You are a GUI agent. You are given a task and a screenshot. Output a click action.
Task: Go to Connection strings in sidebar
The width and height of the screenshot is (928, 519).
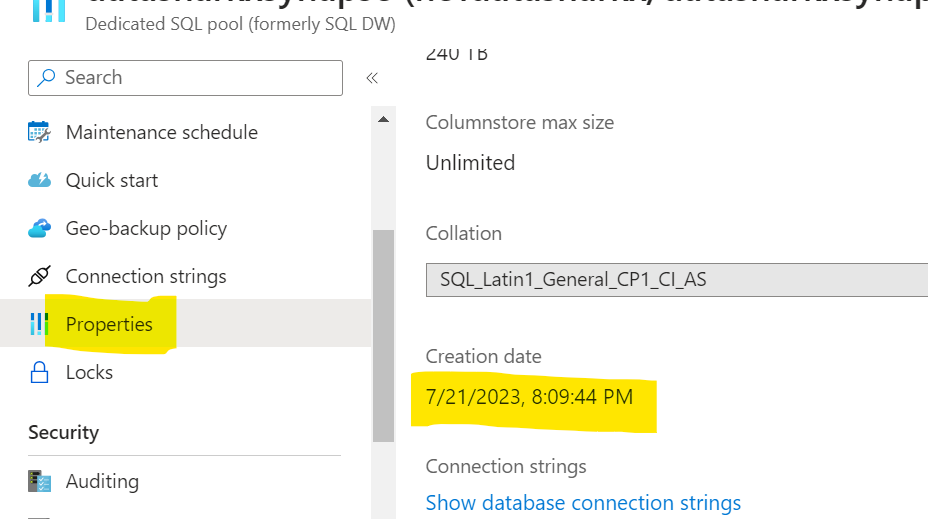[146, 276]
